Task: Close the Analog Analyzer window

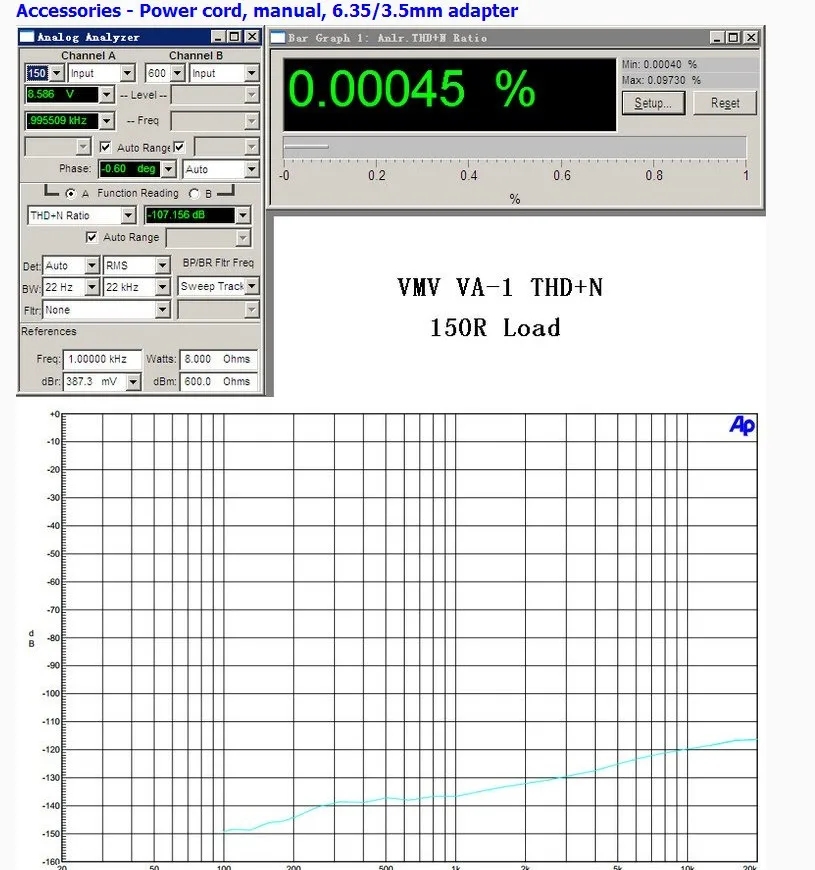Action: [x=252, y=37]
